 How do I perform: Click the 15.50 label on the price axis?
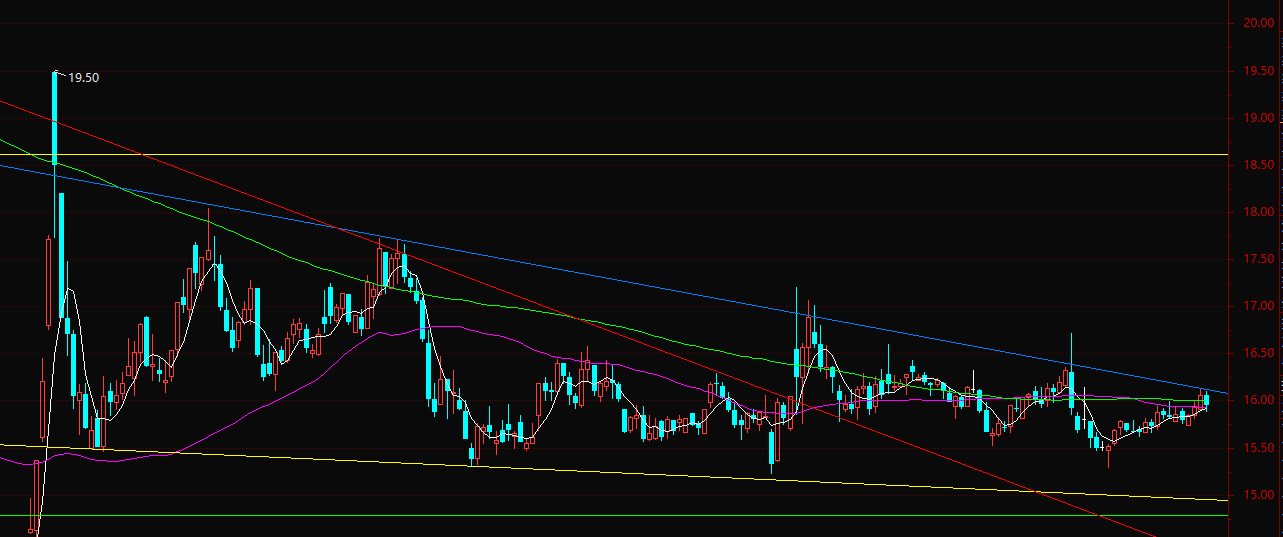point(1257,448)
